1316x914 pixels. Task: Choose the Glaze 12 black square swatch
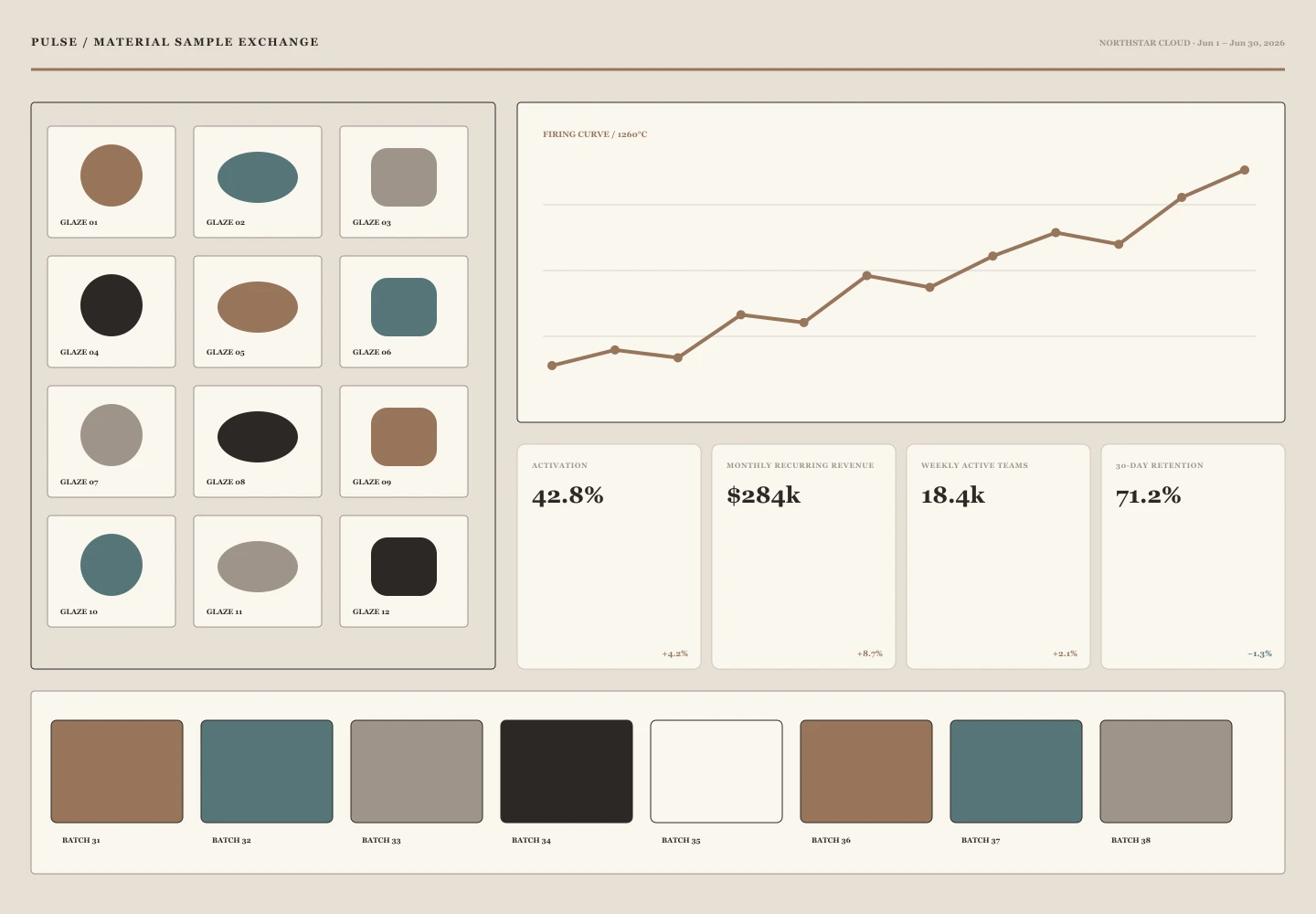(x=404, y=567)
